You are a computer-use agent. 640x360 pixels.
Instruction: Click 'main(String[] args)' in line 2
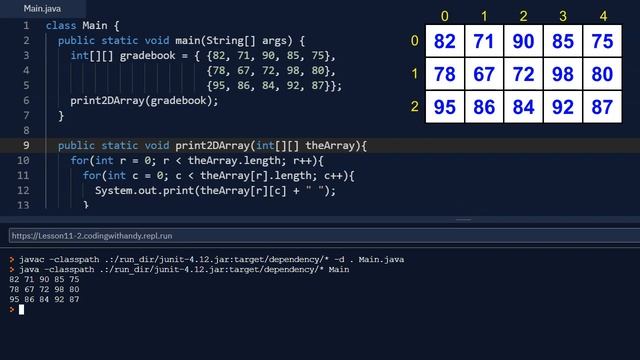point(234,41)
